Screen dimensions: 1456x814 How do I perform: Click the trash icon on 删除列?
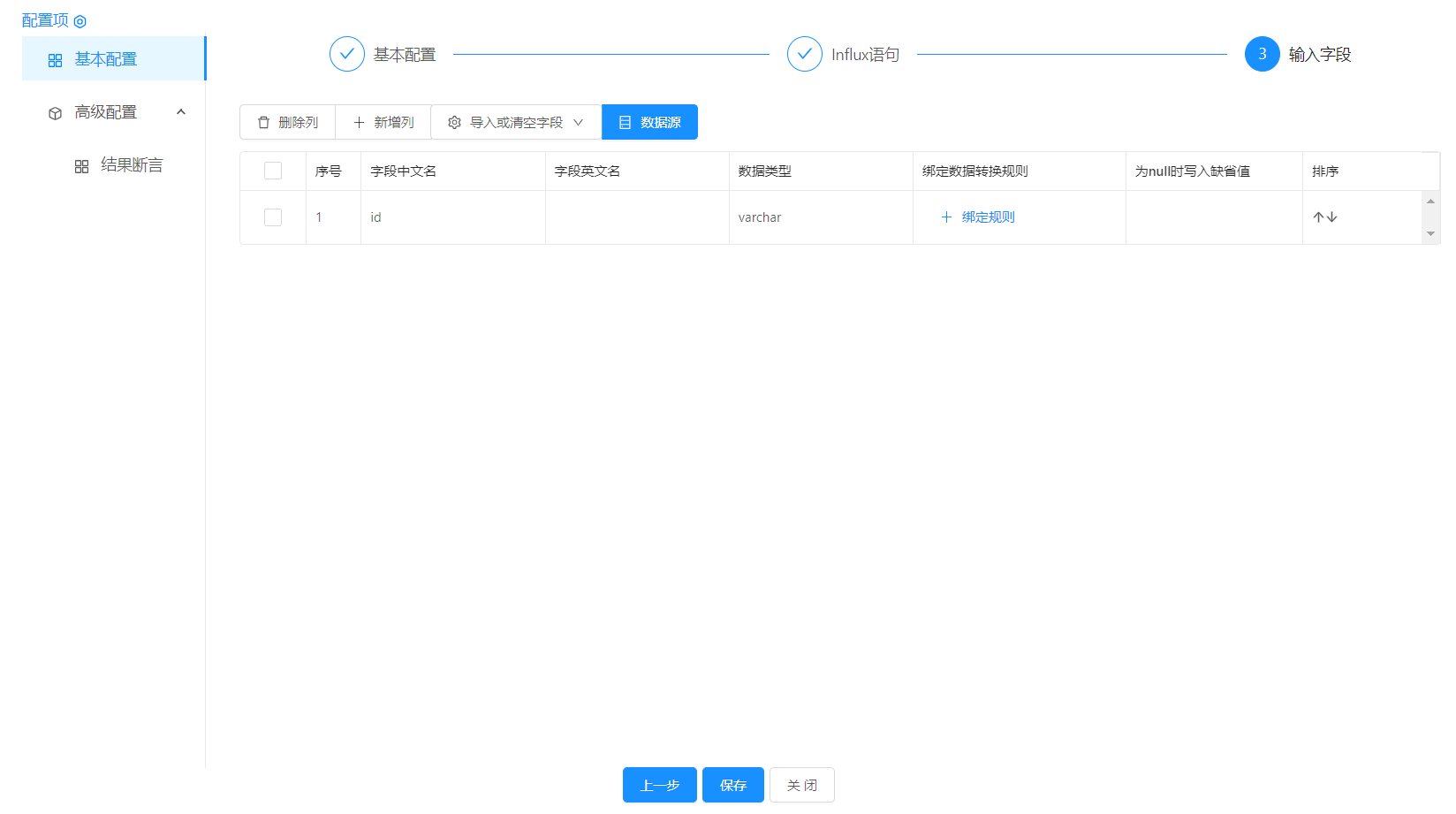pyautogui.click(x=263, y=123)
